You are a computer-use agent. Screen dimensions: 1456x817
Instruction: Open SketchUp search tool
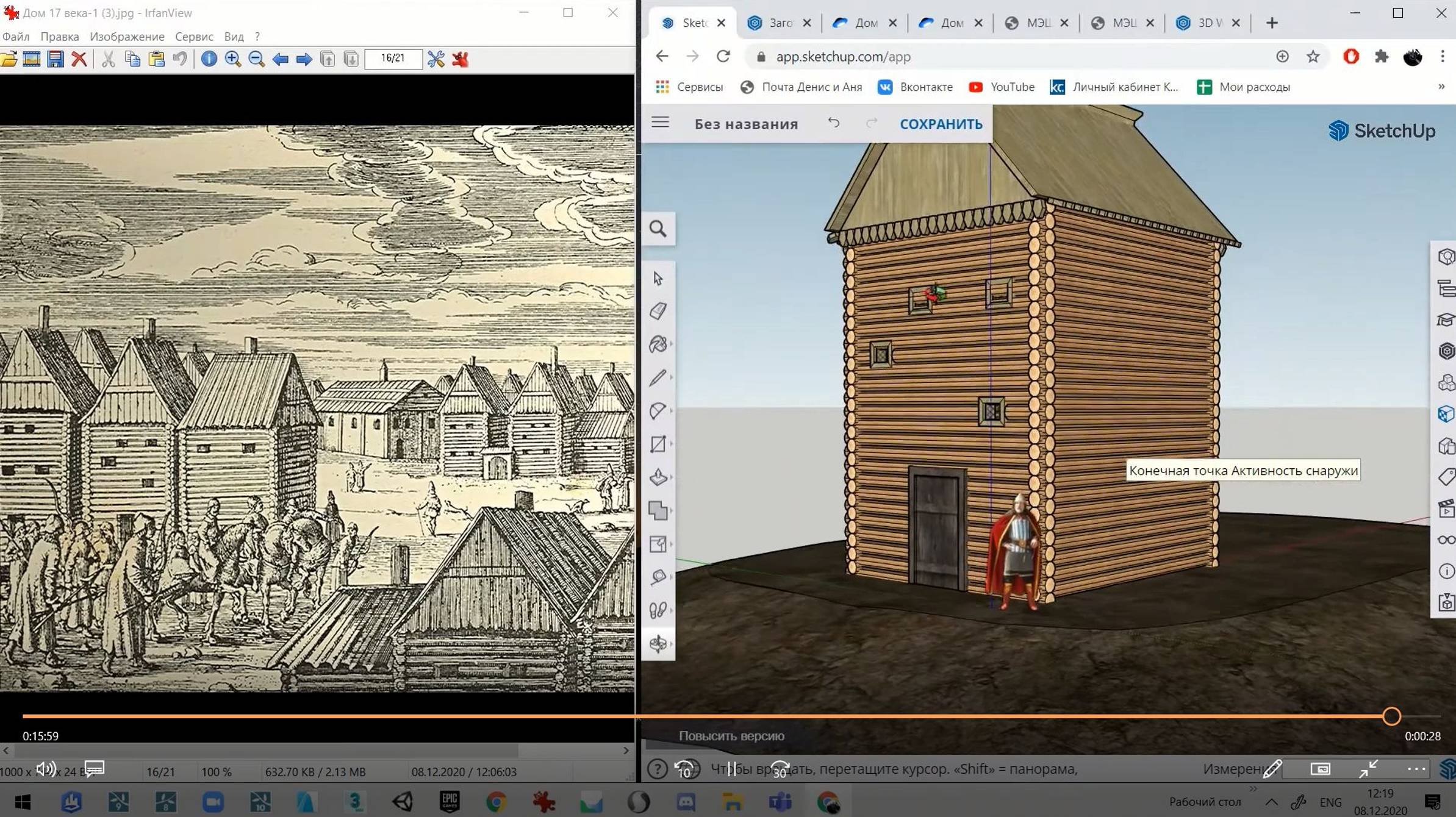pyautogui.click(x=658, y=229)
